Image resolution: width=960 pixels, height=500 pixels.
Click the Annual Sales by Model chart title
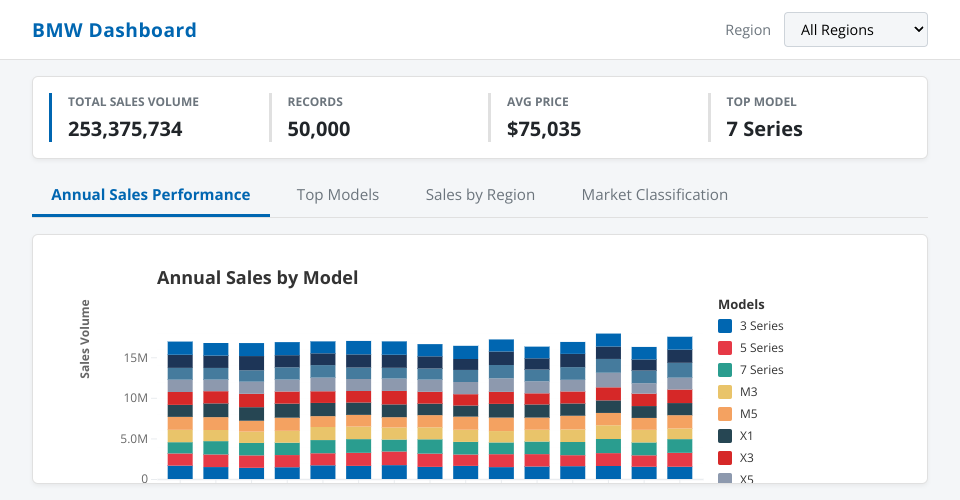(x=257, y=278)
